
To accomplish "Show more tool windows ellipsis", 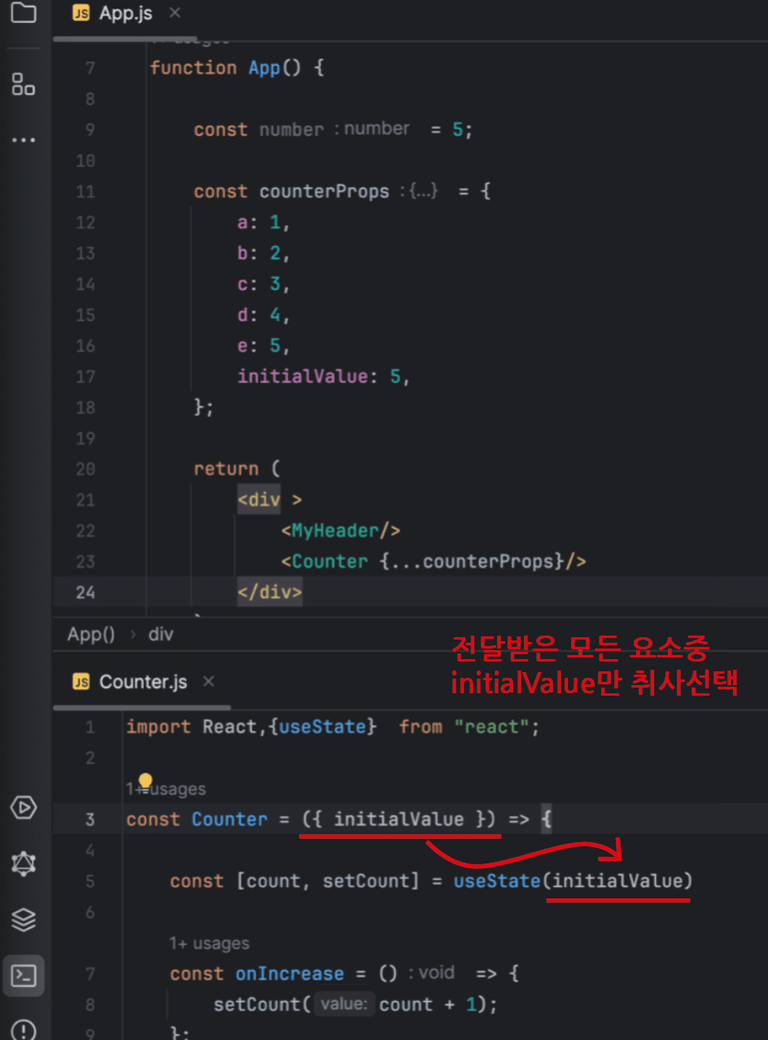I will click(23, 140).
